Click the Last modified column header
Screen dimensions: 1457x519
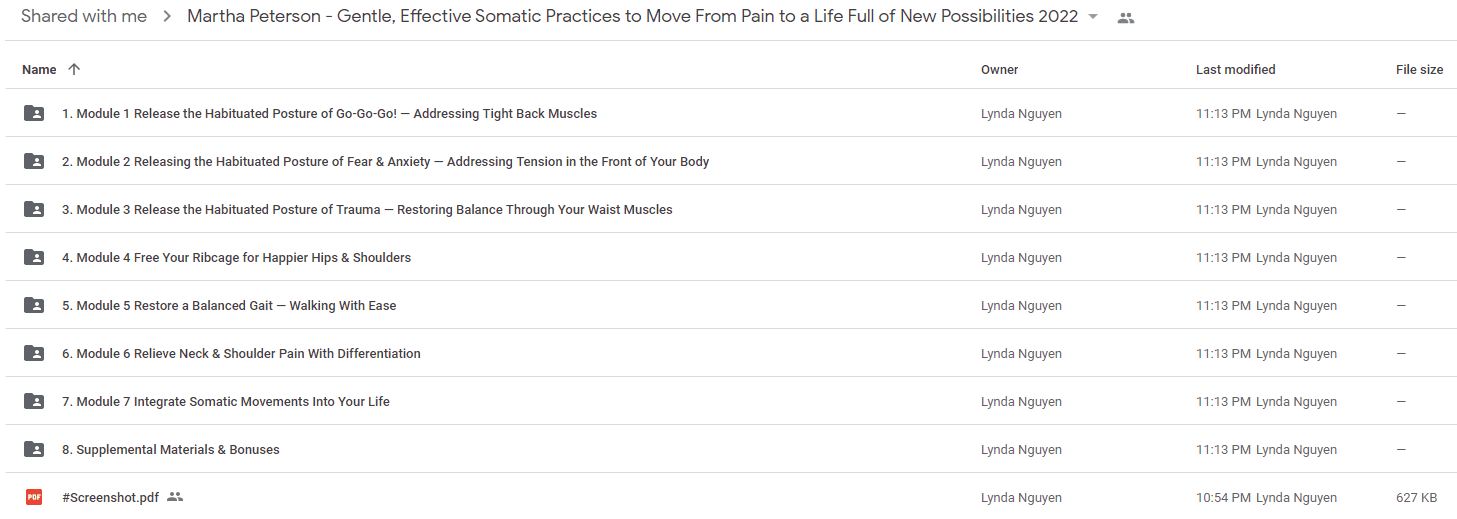coord(1236,70)
